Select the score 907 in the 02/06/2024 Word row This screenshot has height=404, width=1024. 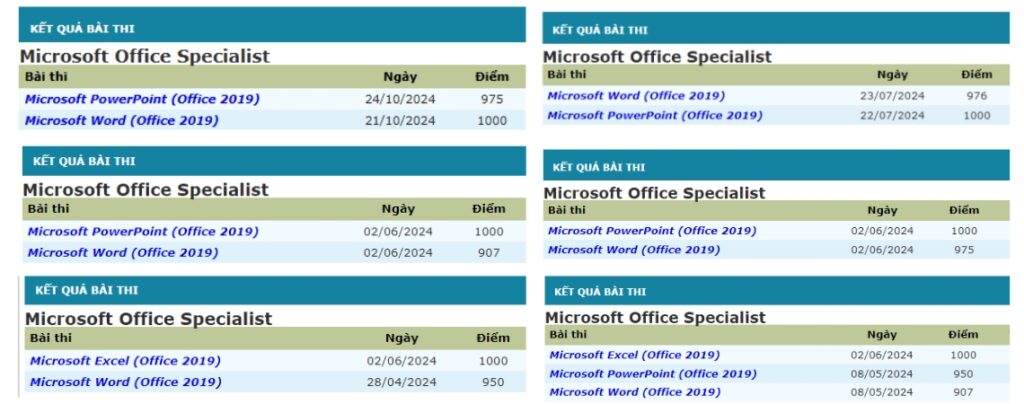(x=488, y=253)
